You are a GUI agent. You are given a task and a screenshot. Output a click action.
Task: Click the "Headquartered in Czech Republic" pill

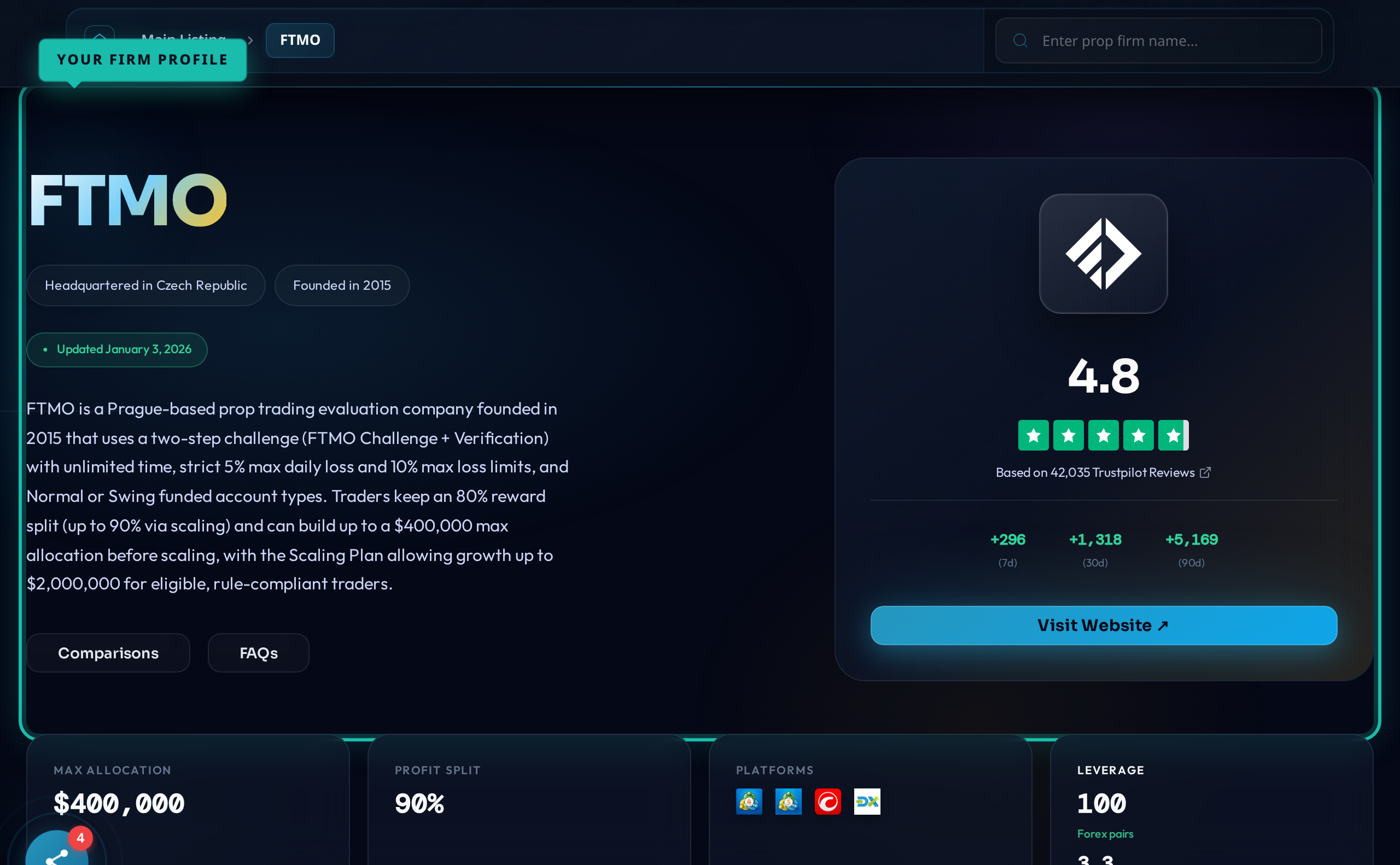(146, 285)
